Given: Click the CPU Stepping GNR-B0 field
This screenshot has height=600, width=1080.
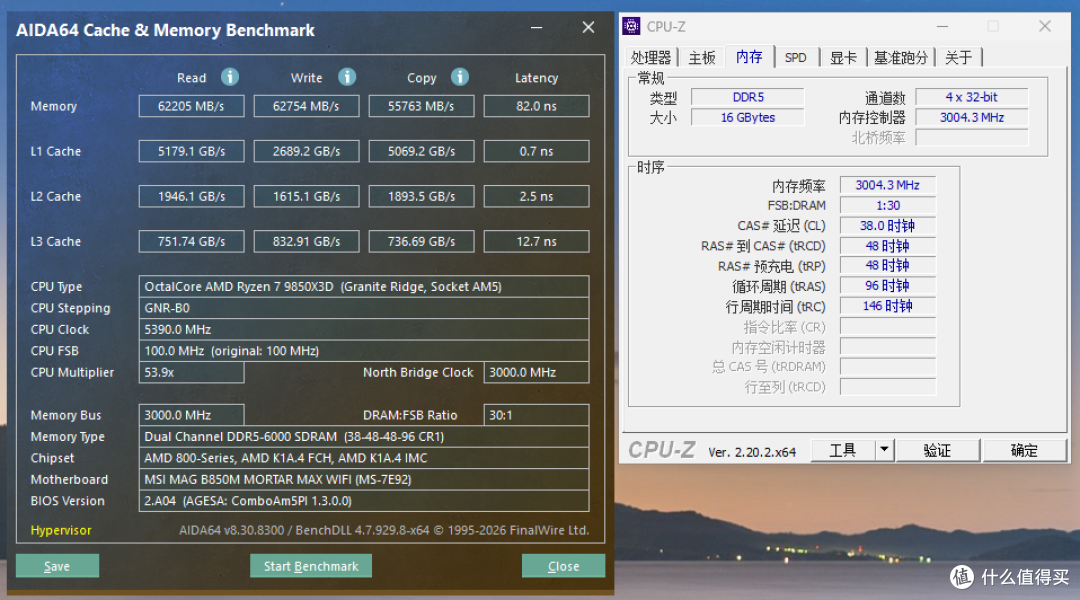Looking at the screenshot, I should (364, 308).
